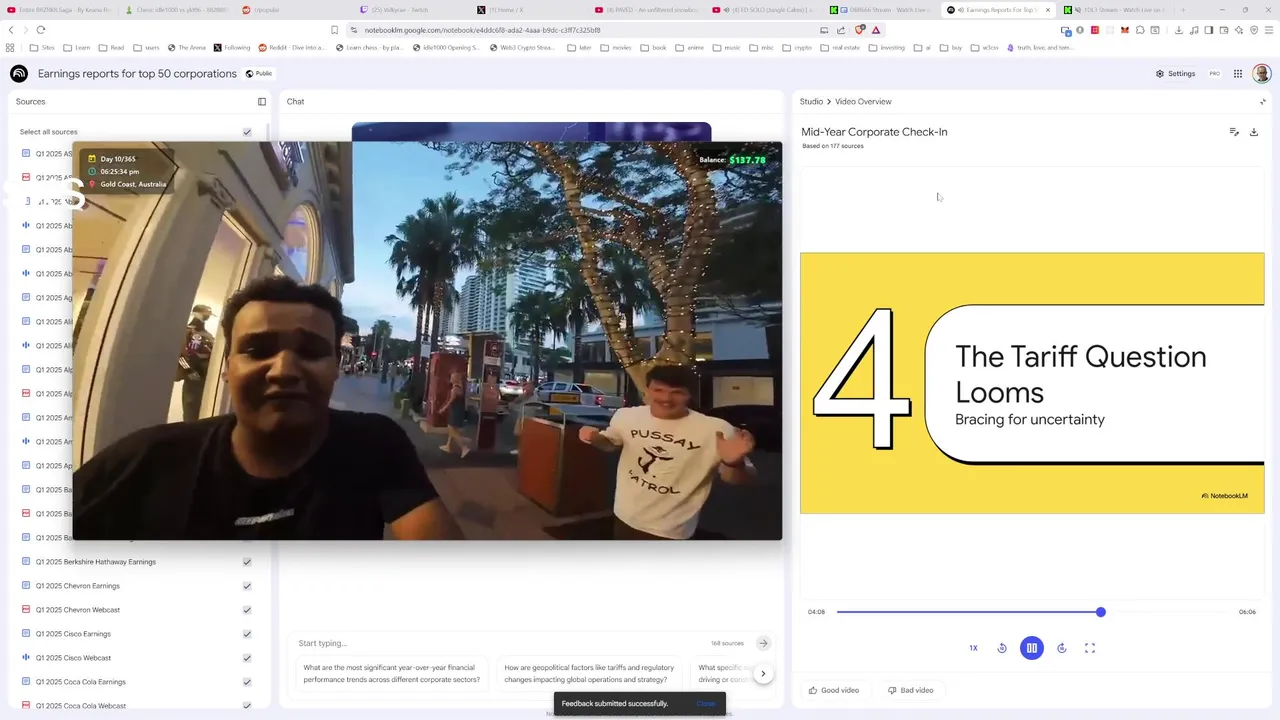The image size is (1280, 720).
Task: Choose the geopolitical factors tariffs suggestion
Action: tap(589, 673)
